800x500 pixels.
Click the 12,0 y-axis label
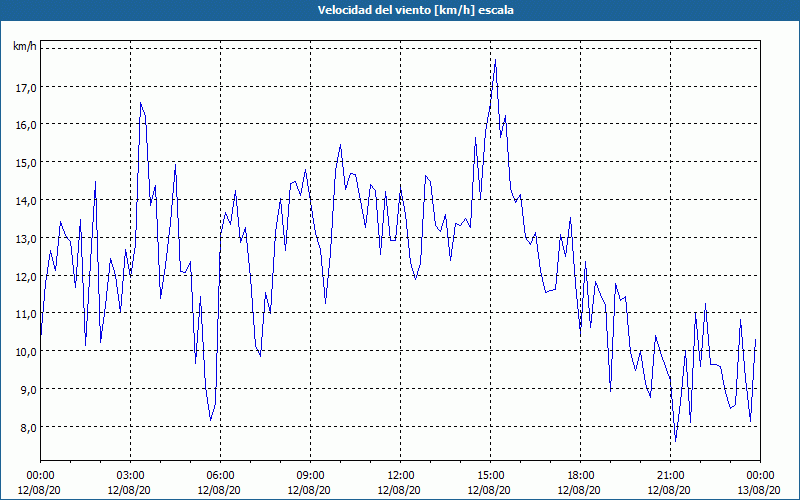(x=26, y=277)
